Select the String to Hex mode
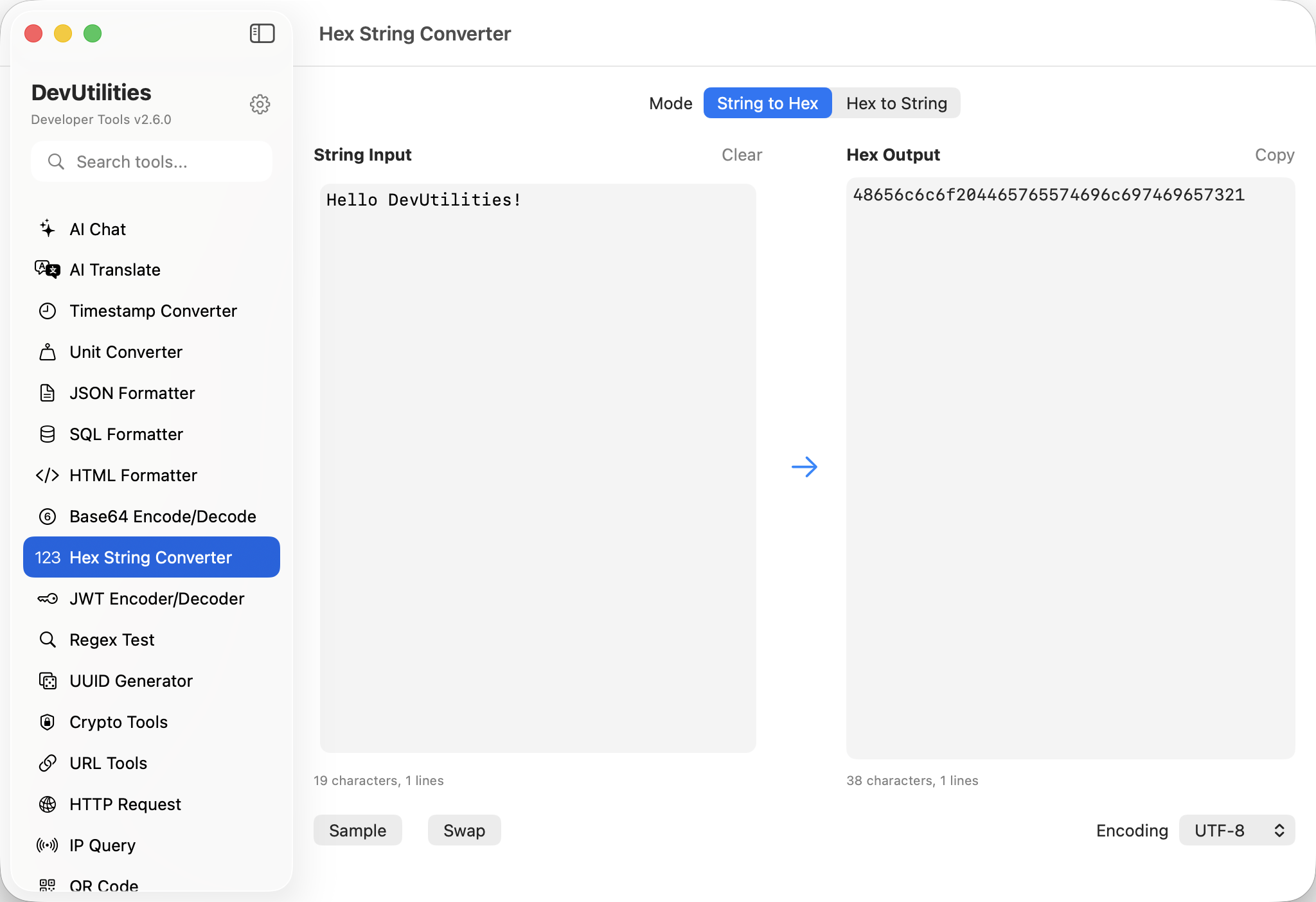 (x=767, y=103)
